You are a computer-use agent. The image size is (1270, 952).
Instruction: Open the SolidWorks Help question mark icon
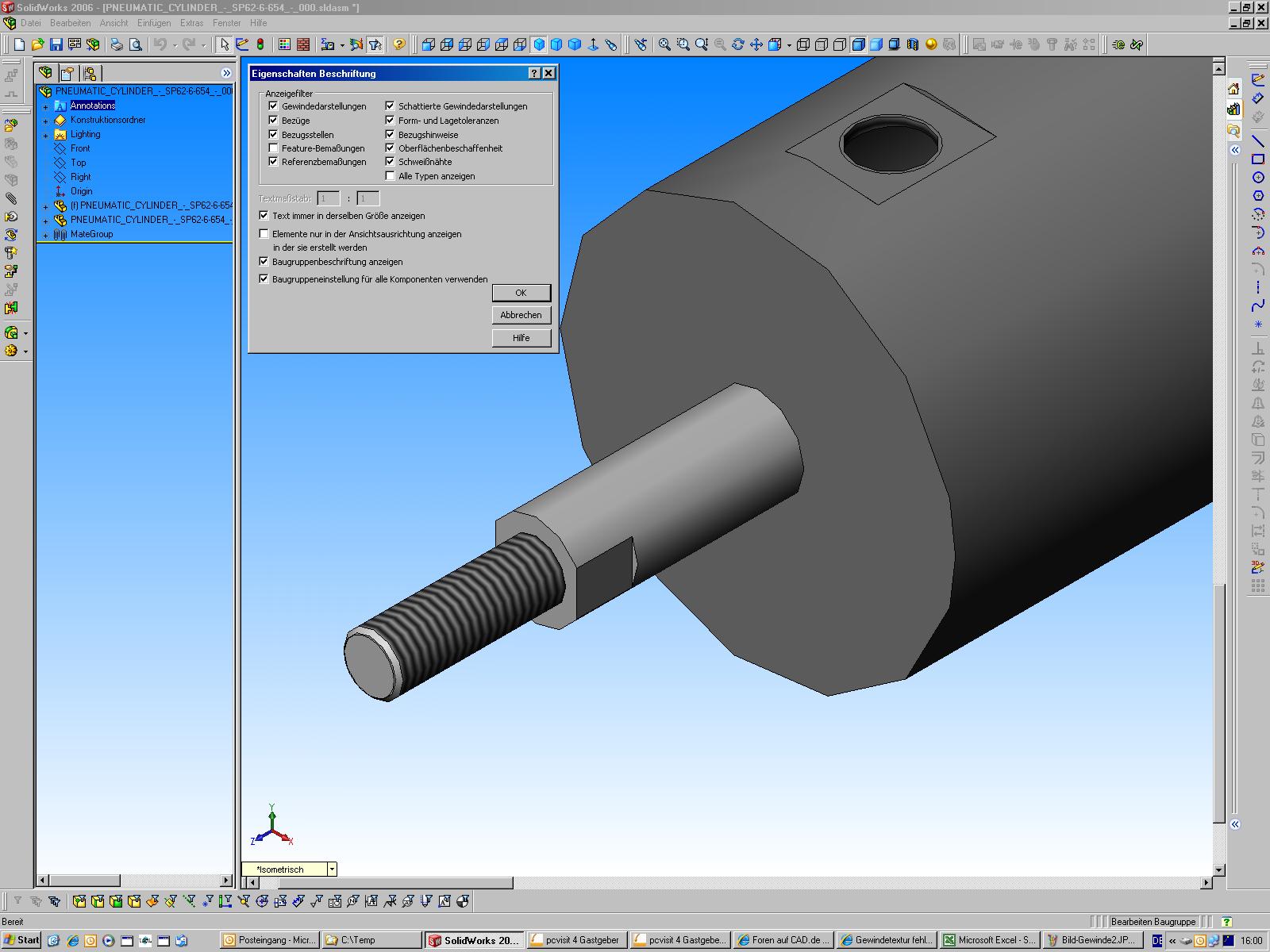tap(399, 45)
